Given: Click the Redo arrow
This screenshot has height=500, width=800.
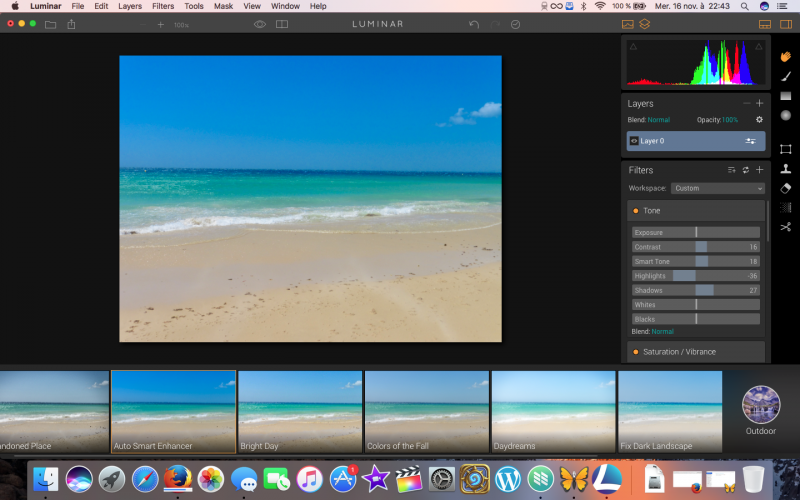Looking at the screenshot, I should point(495,24).
